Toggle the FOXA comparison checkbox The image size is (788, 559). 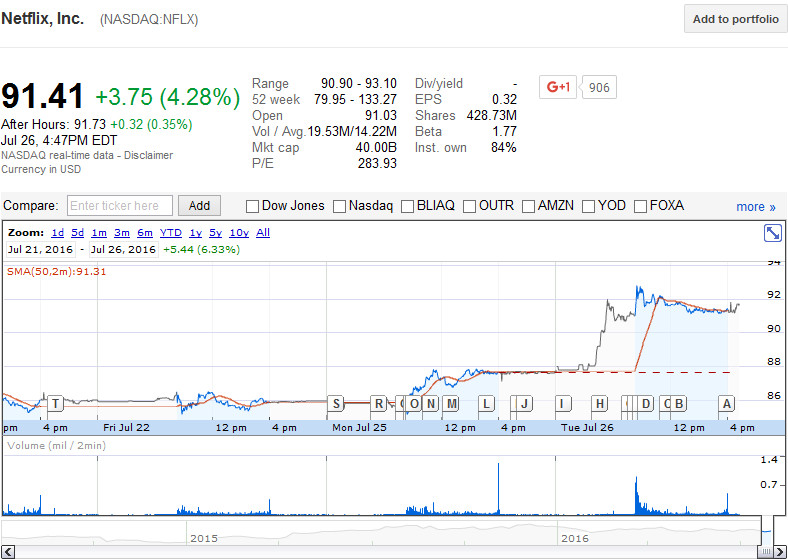click(x=641, y=206)
